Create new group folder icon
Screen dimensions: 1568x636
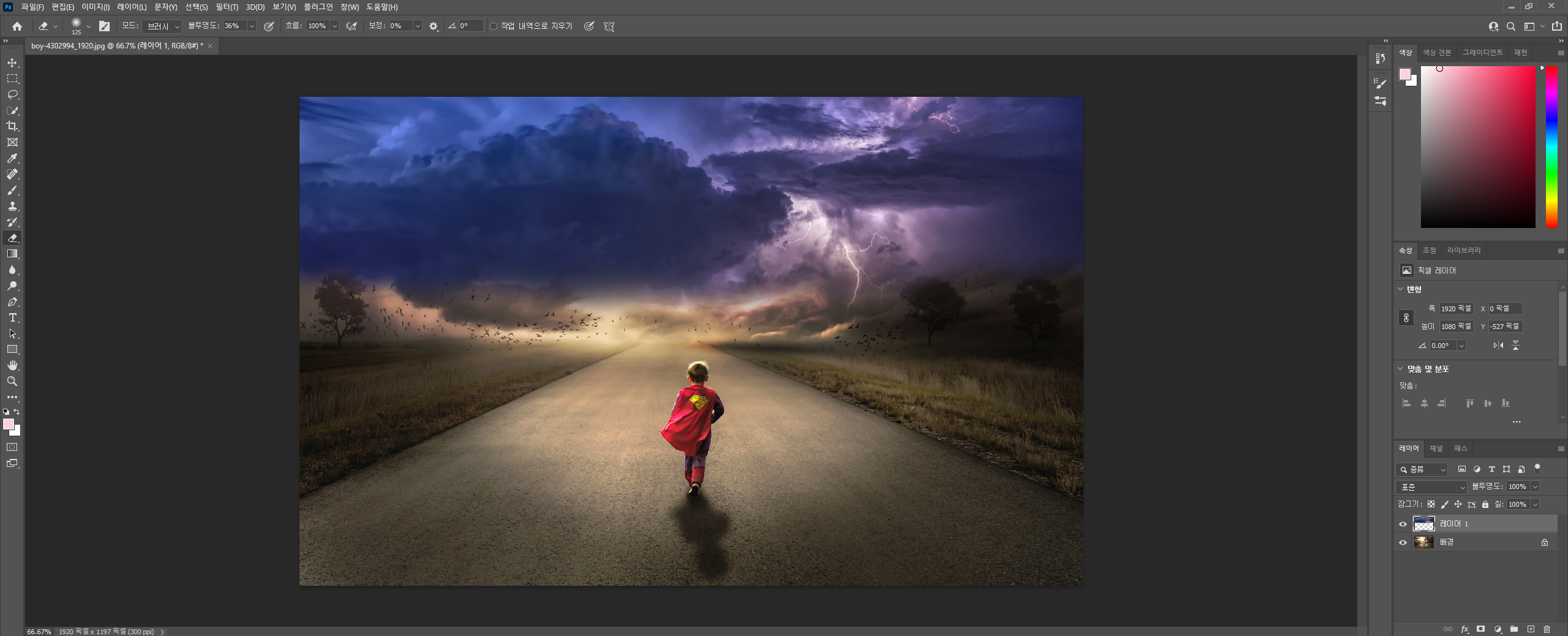[x=1514, y=629]
